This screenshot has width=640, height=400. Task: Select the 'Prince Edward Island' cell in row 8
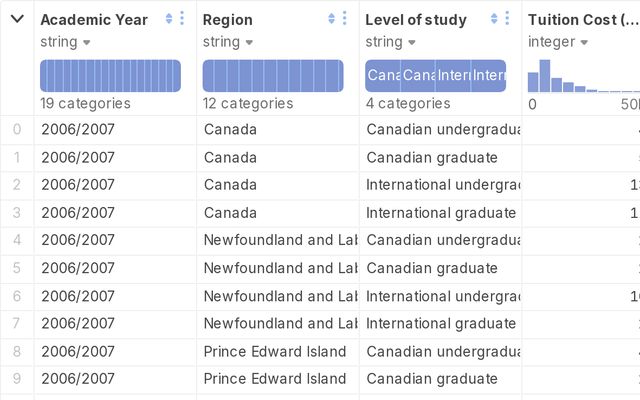275,351
